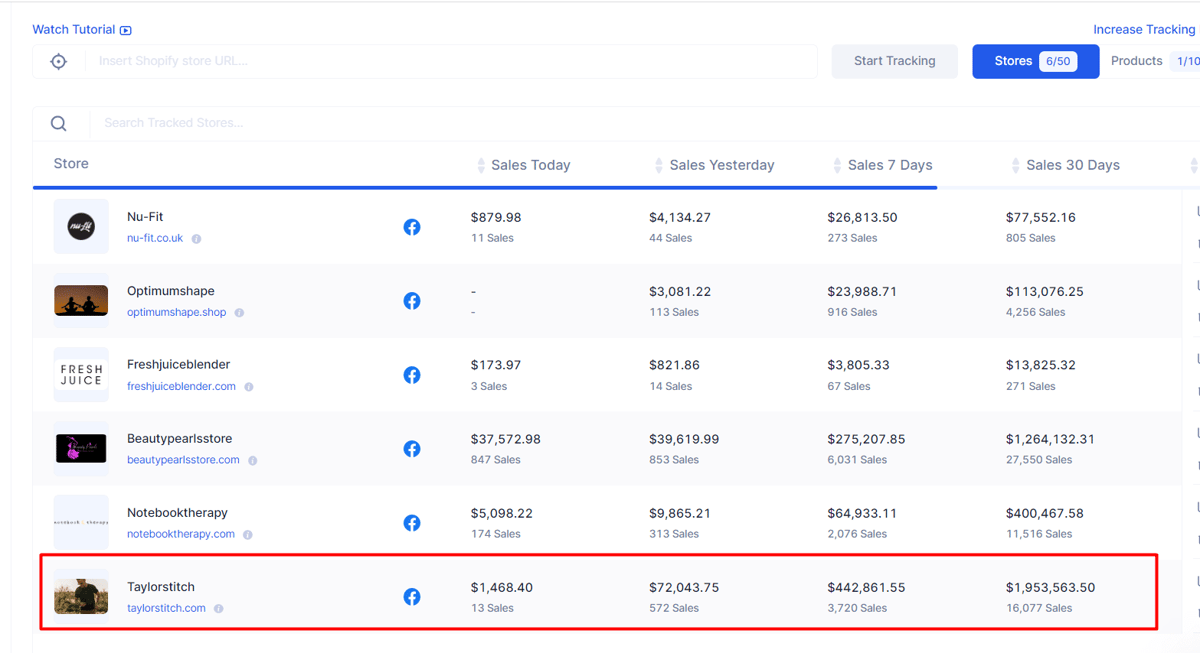The image size is (1200, 653).
Task: Click the Notebooktherapy logo thumbnail
Action: (81, 523)
